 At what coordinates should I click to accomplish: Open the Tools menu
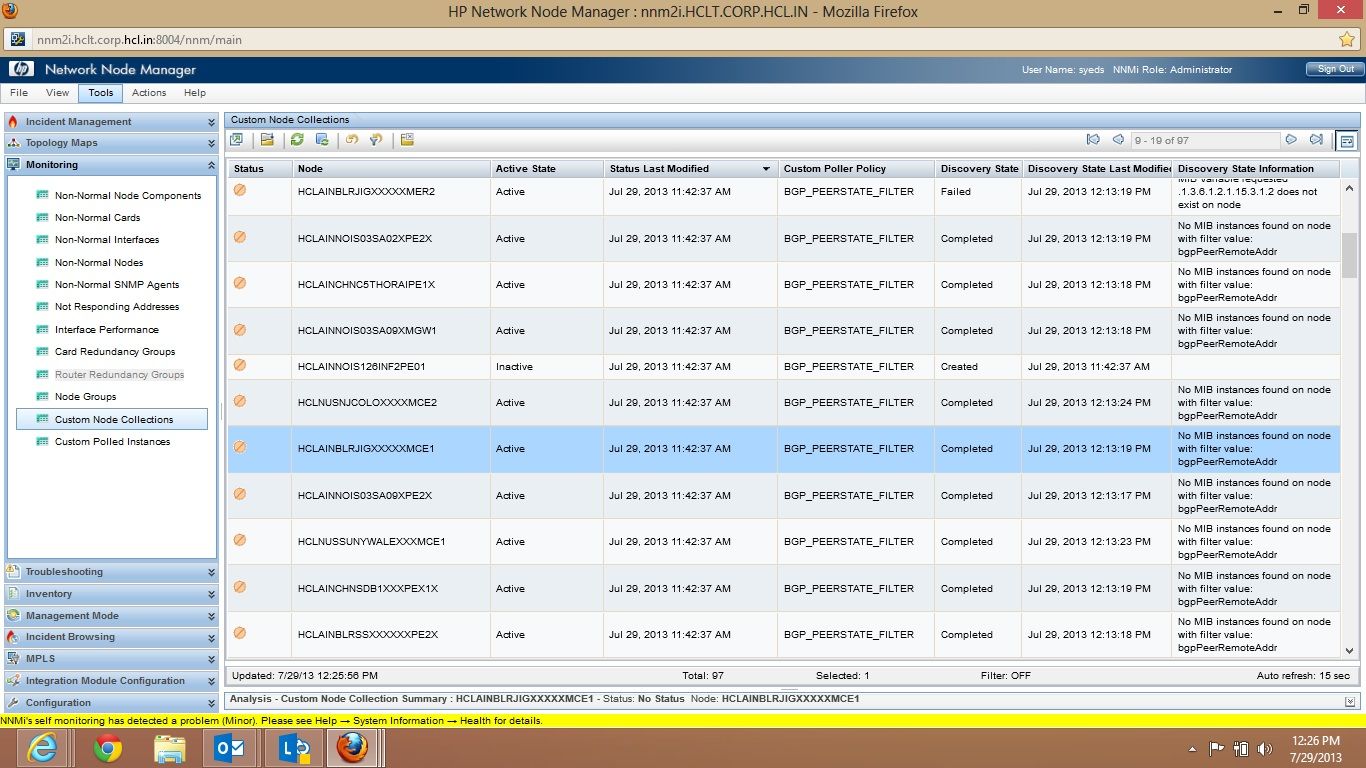(x=100, y=93)
